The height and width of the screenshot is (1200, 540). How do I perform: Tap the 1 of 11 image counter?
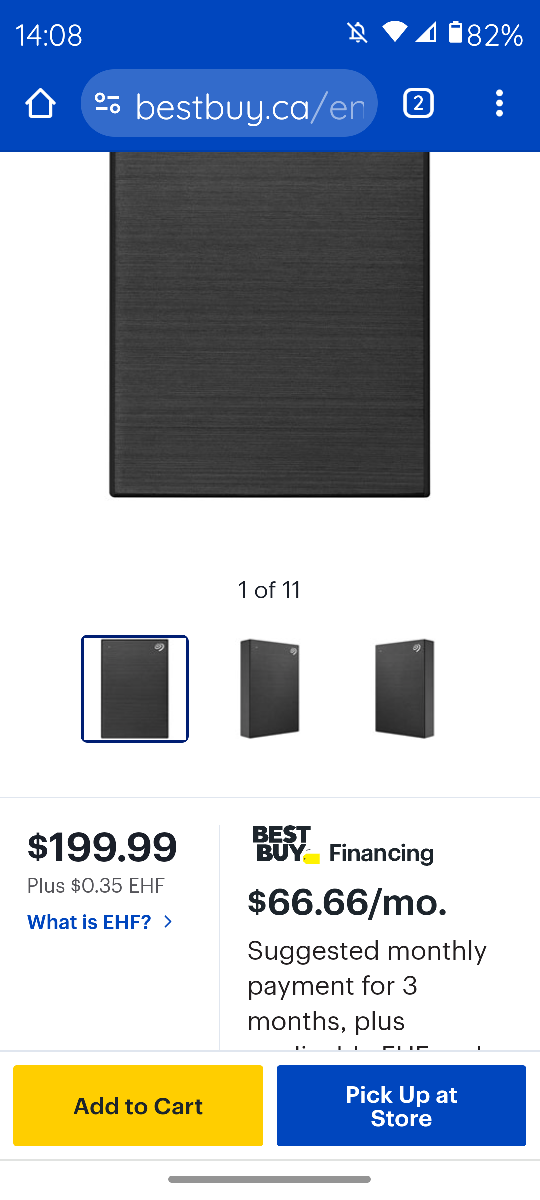[269, 590]
